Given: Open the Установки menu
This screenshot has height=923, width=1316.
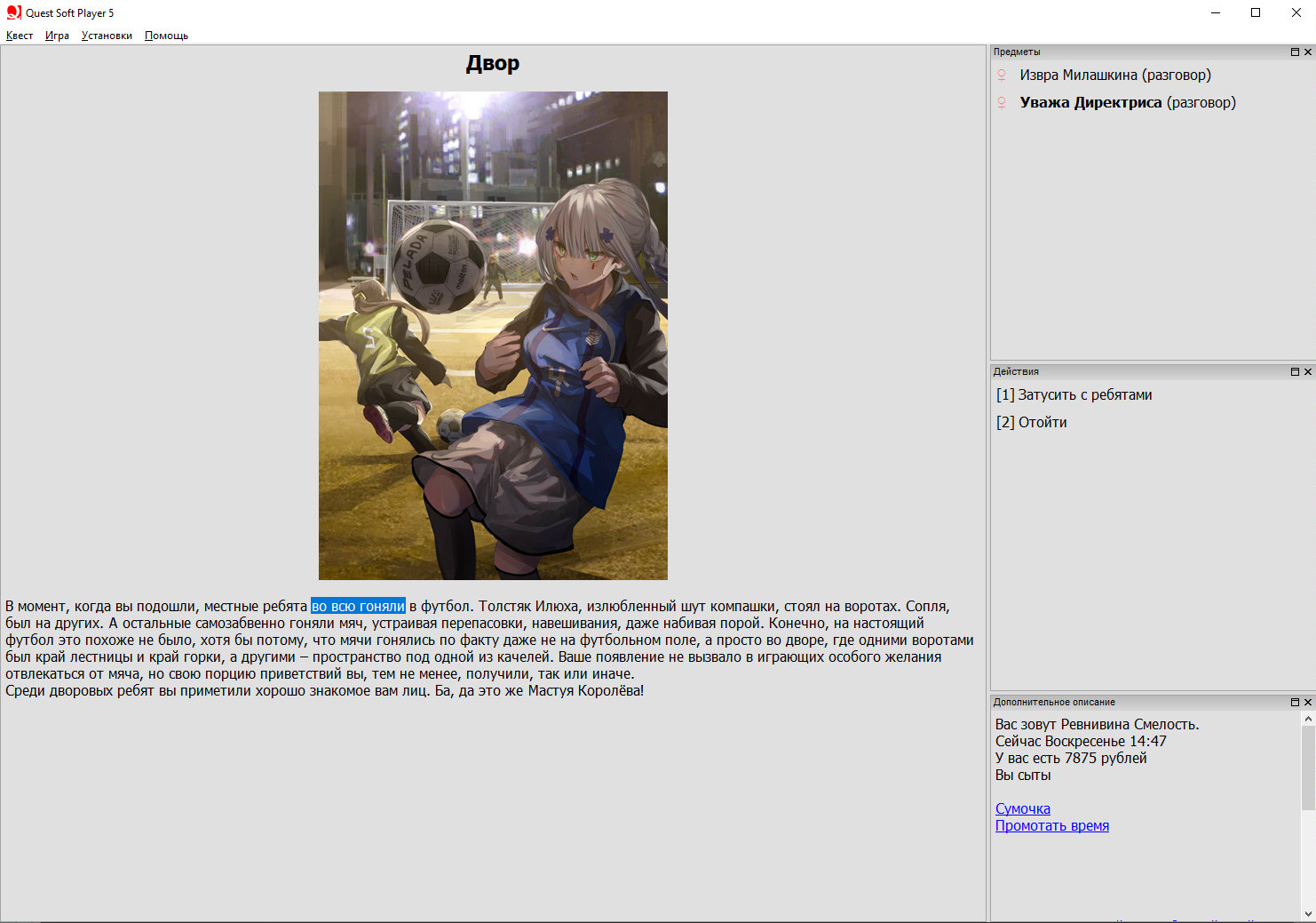Looking at the screenshot, I should click(107, 36).
